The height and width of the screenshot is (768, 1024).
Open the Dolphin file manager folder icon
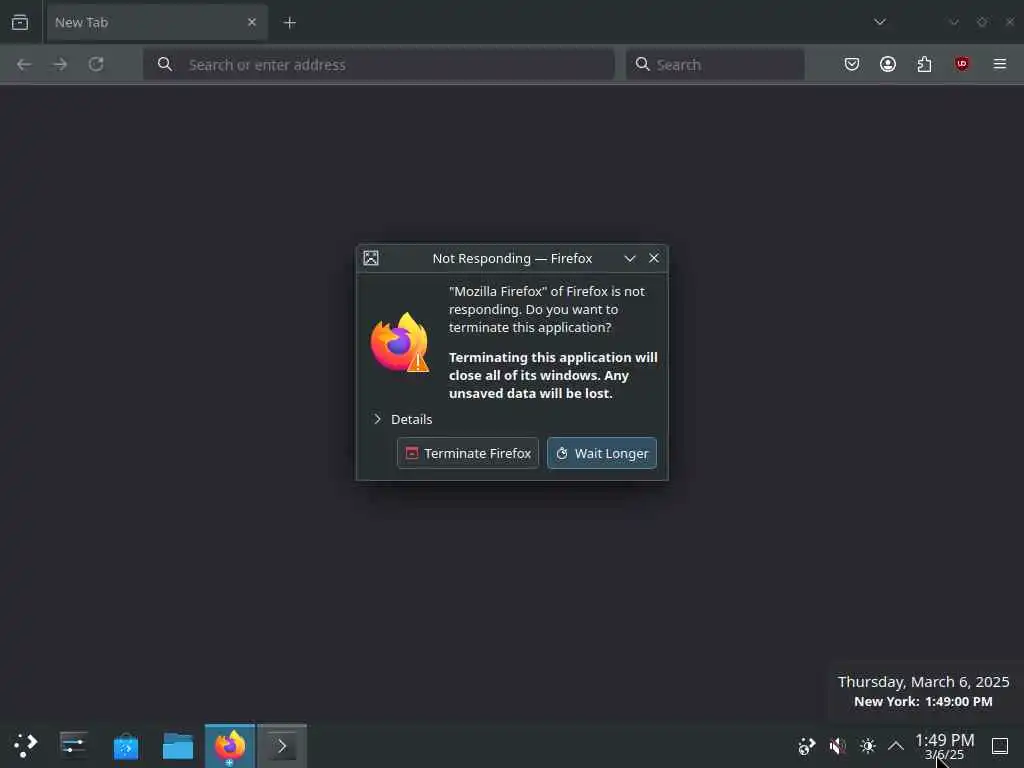[178, 746]
